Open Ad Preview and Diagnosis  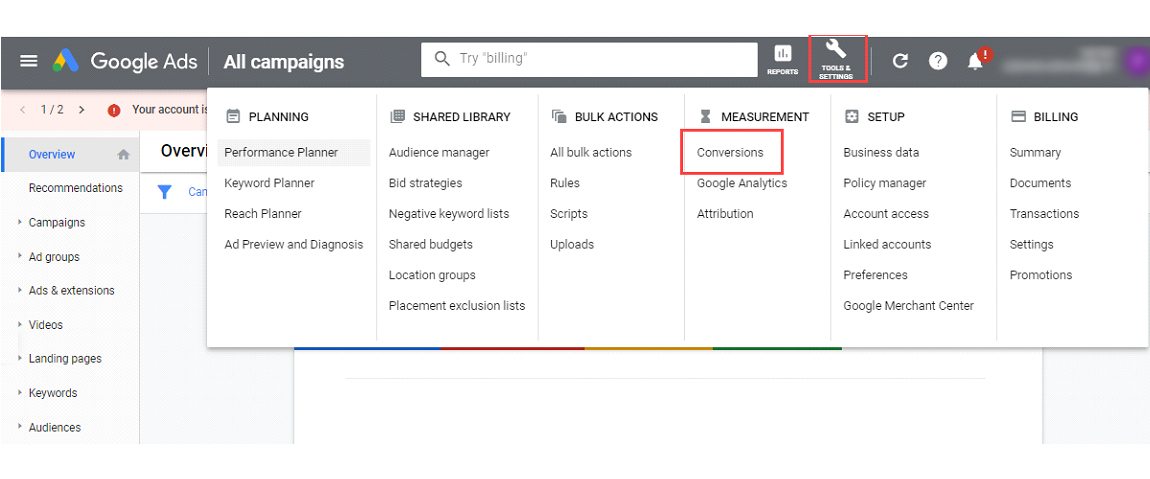point(293,244)
